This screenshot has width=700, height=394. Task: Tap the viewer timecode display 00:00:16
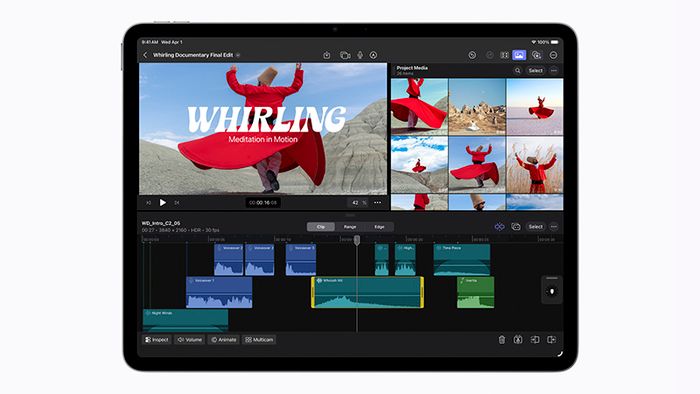tap(263, 203)
